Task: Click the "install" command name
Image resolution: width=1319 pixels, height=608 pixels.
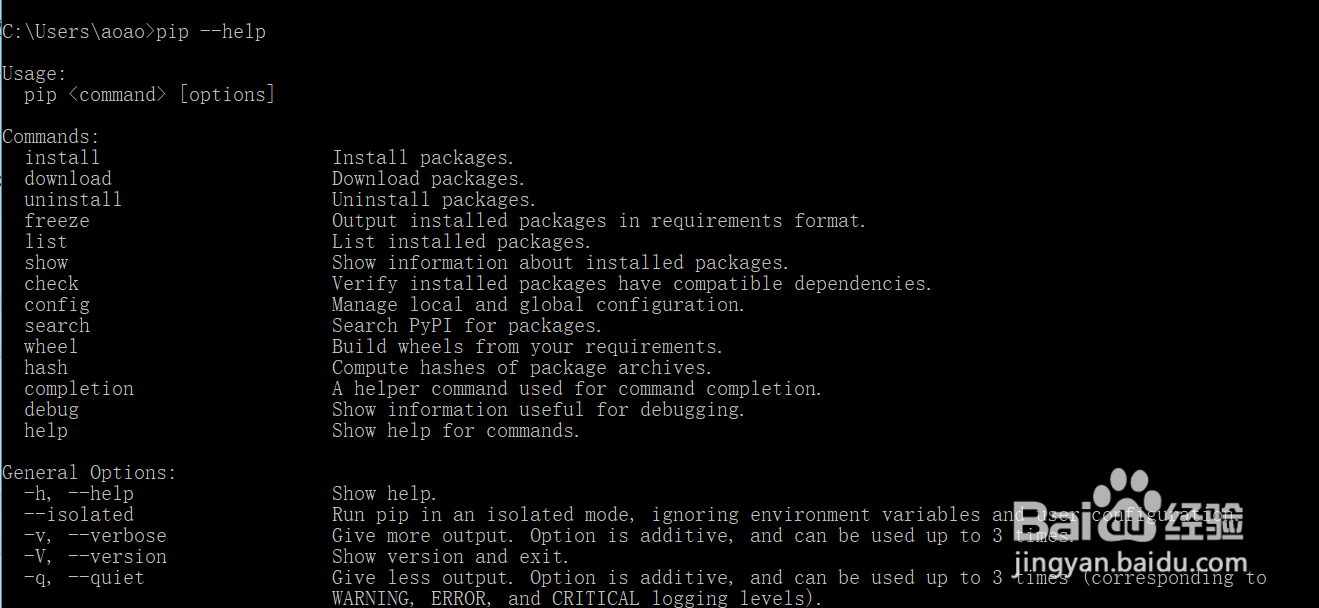Action: pyautogui.click(x=62, y=158)
